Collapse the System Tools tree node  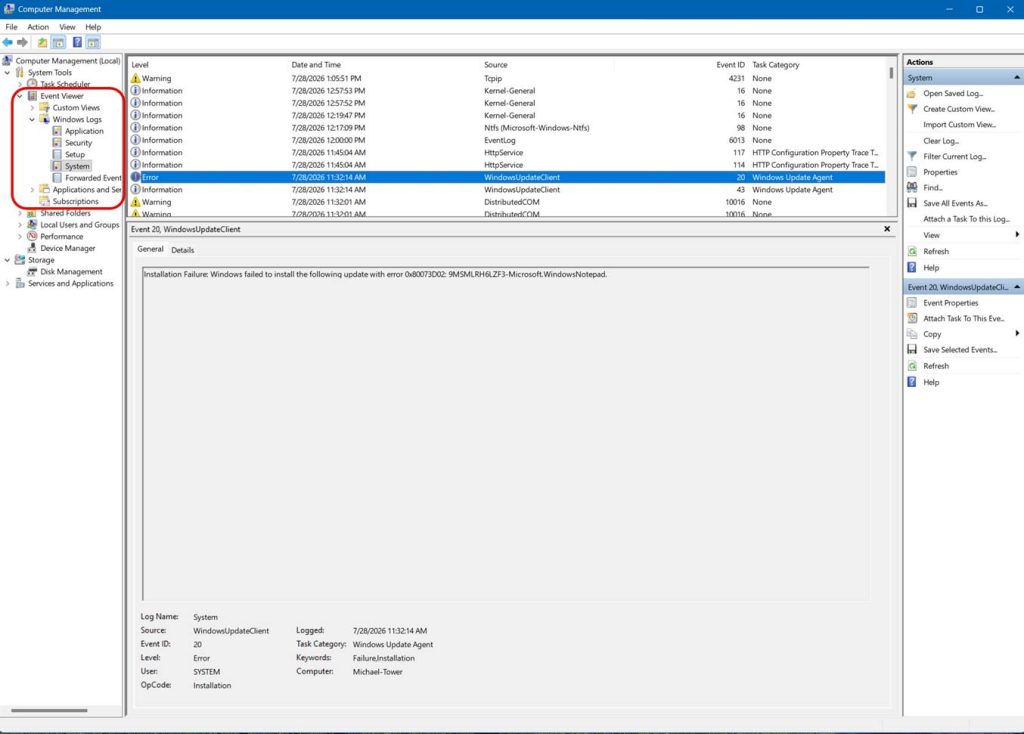click(x=7, y=72)
